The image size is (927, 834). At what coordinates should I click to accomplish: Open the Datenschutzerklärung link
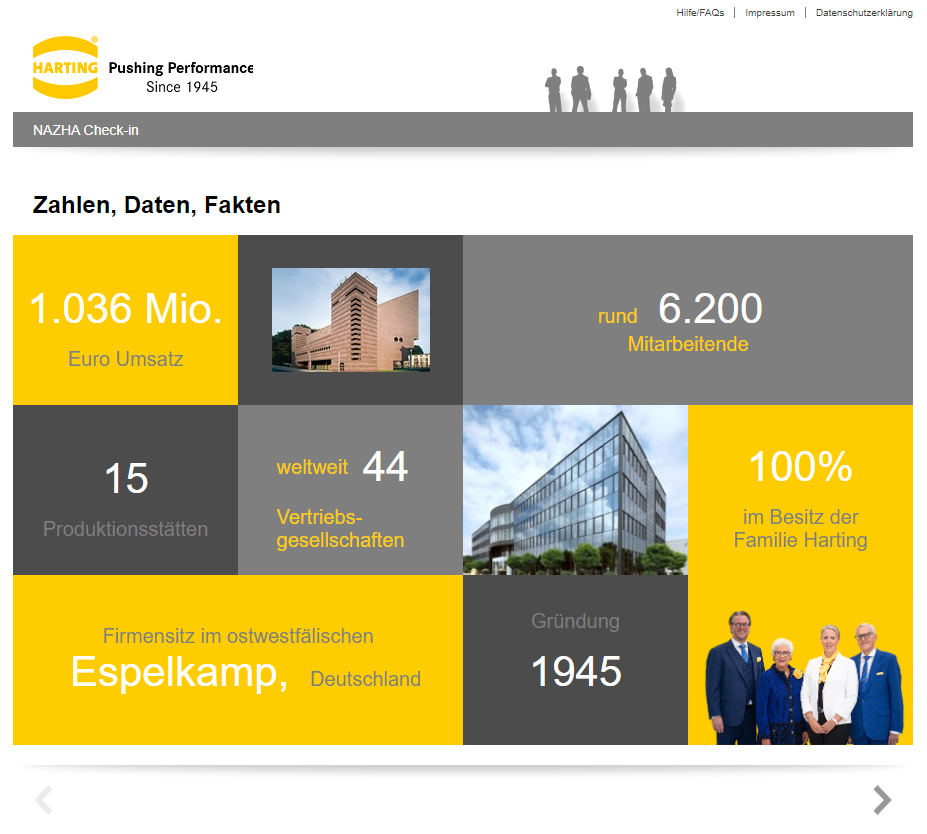[864, 12]
